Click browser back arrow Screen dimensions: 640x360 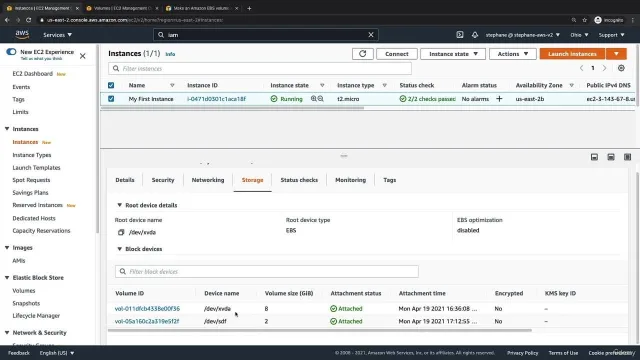tap(7, 20)
